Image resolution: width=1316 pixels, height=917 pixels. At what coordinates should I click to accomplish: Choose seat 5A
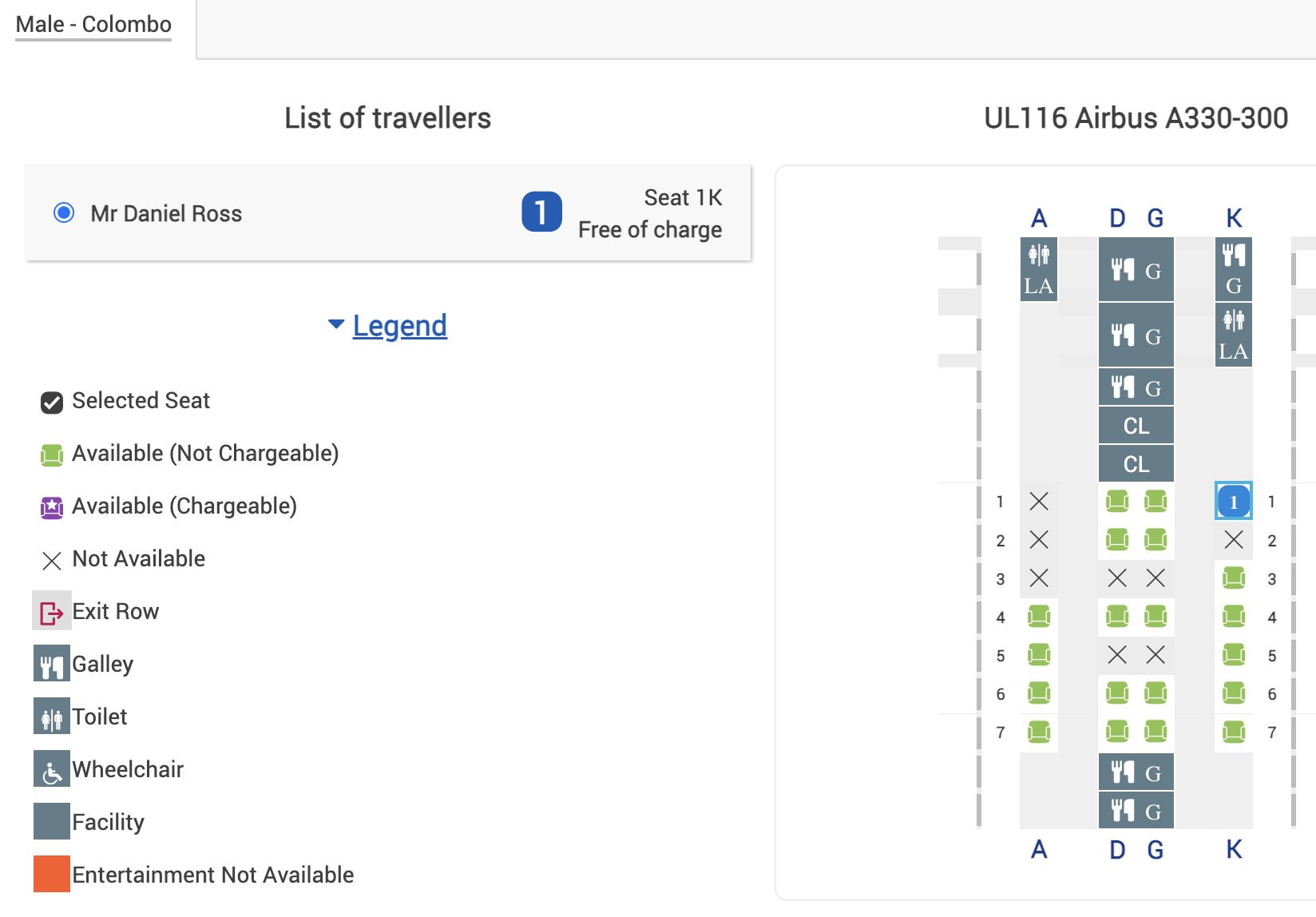[x=1039, y=655]
